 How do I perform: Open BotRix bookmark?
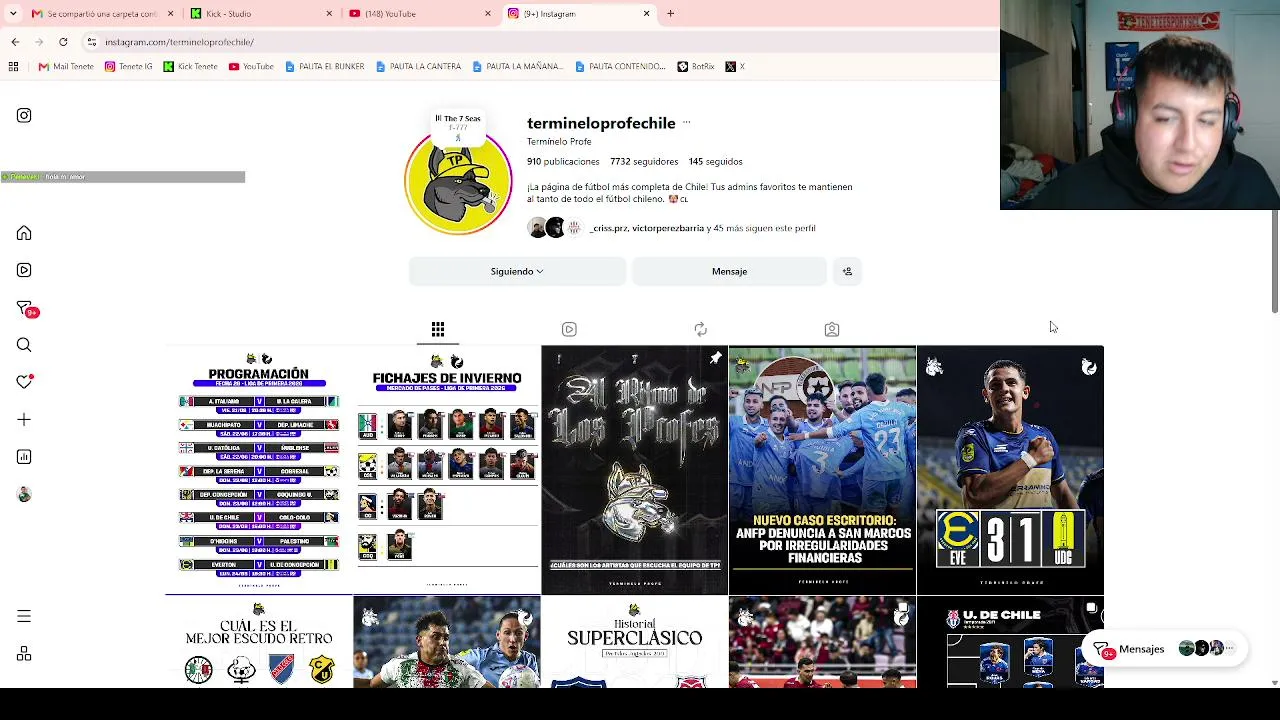pos(696,66)
